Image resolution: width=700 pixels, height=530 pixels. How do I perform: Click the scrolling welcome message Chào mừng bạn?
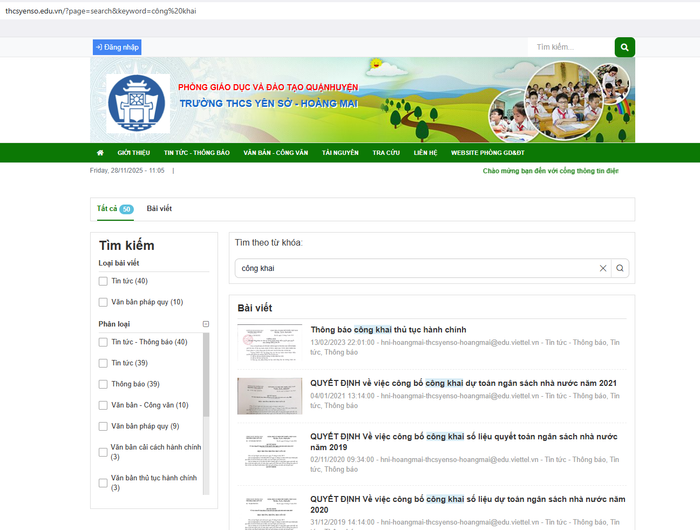click(550, 171)
